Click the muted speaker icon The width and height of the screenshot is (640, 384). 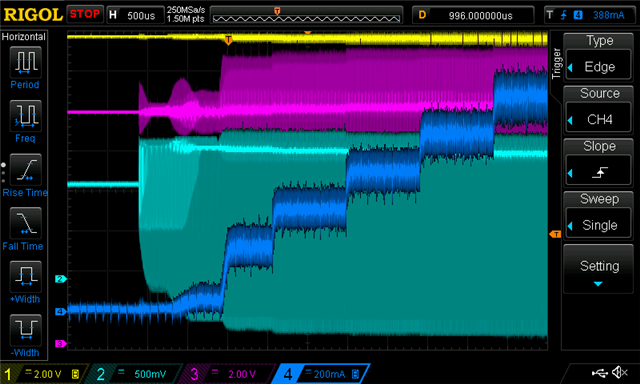(620, 372)
